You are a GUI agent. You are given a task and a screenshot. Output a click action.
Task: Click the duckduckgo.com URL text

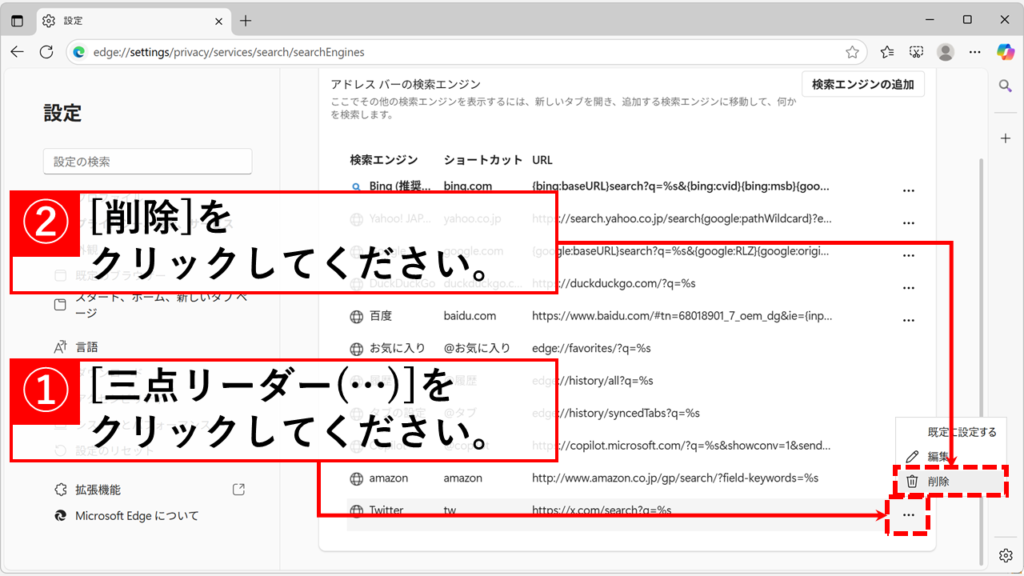tap(613, 283)
